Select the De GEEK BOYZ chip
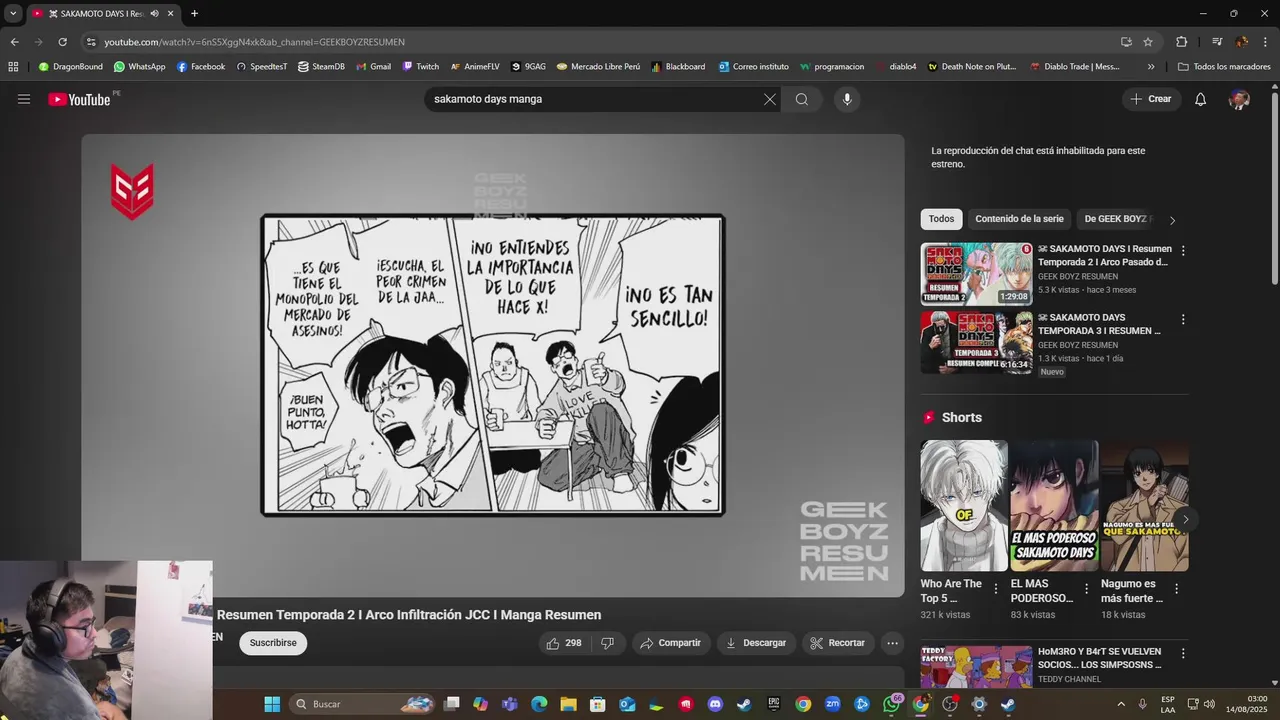This screenshot has height=720, width=1280. pyautogui.click(x=1117, y=219)
